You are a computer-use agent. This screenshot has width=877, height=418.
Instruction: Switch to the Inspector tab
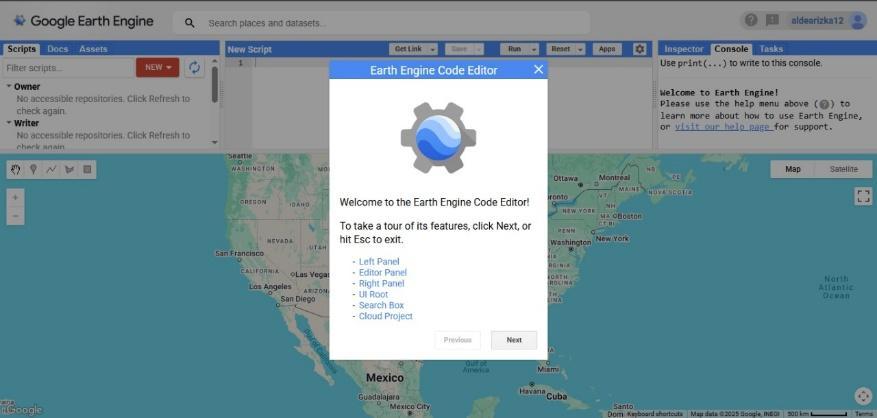click(683, 49)
